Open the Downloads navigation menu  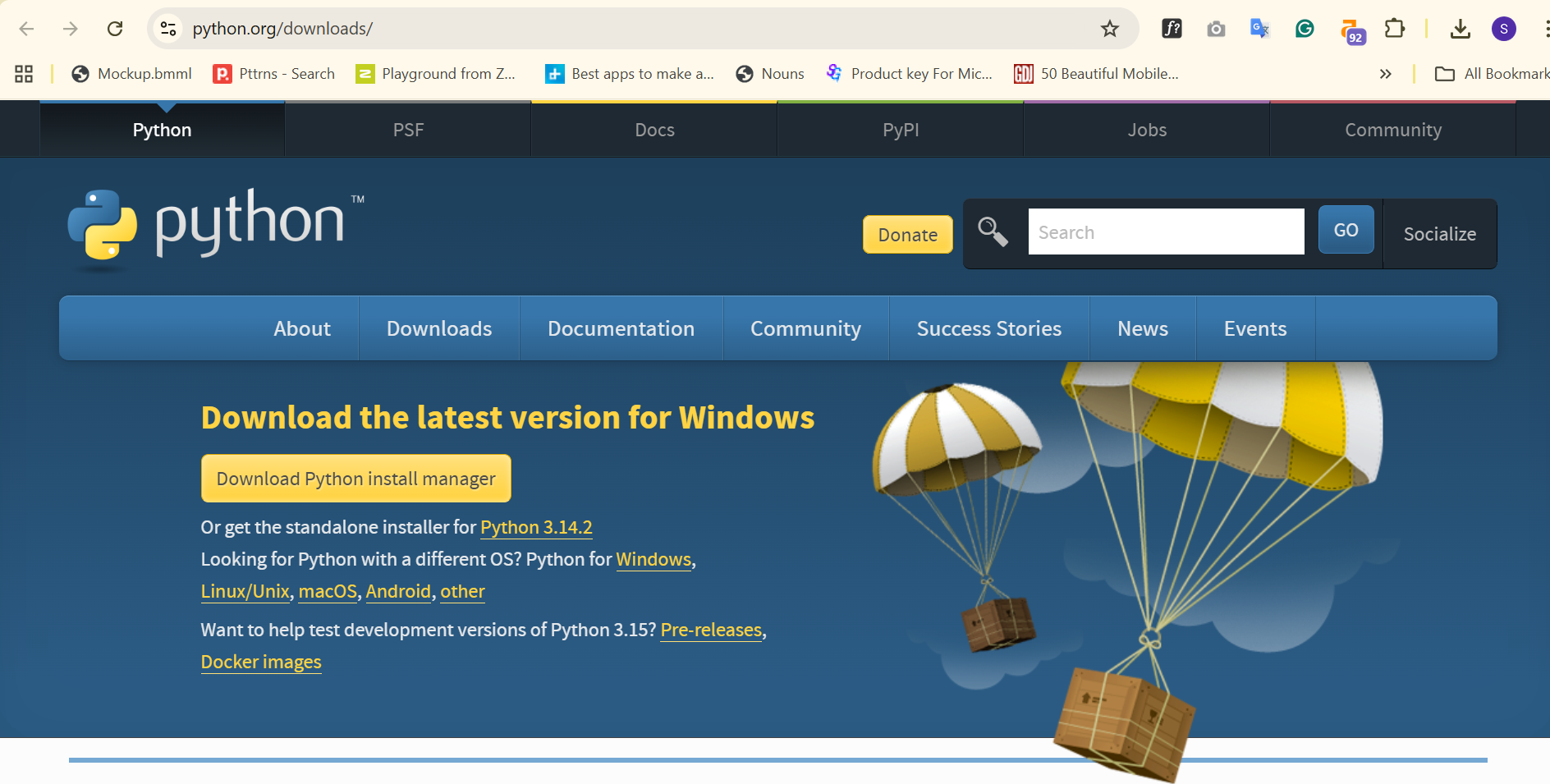tap(439, 328)
